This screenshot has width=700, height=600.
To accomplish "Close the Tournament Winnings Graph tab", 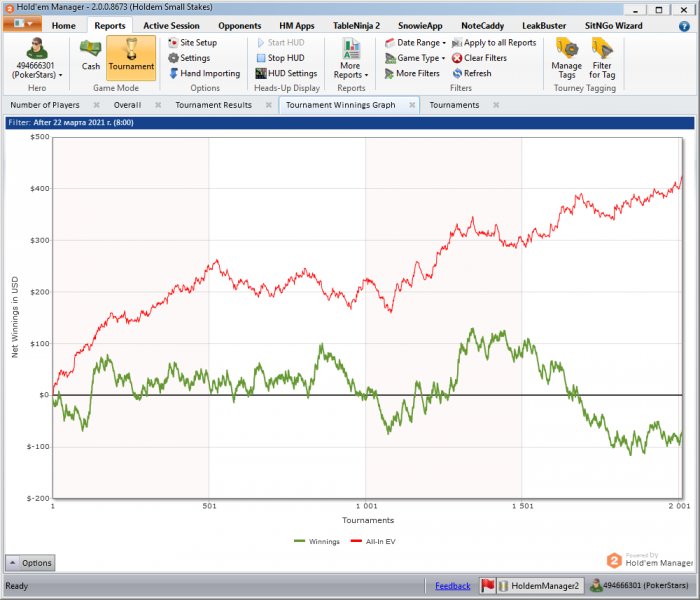I will pos(412,105).
